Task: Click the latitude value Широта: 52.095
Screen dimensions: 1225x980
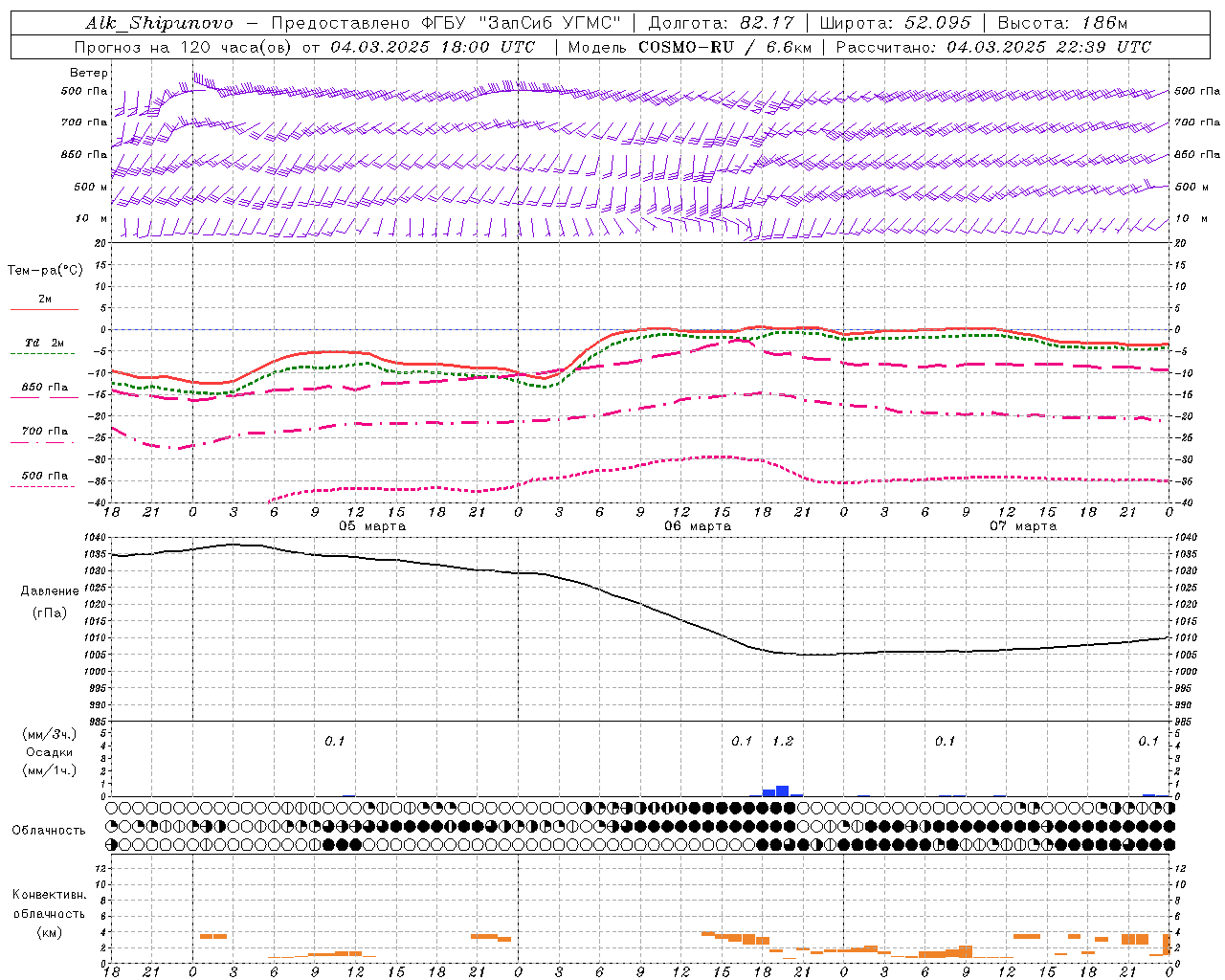Action: click(895, 23)
